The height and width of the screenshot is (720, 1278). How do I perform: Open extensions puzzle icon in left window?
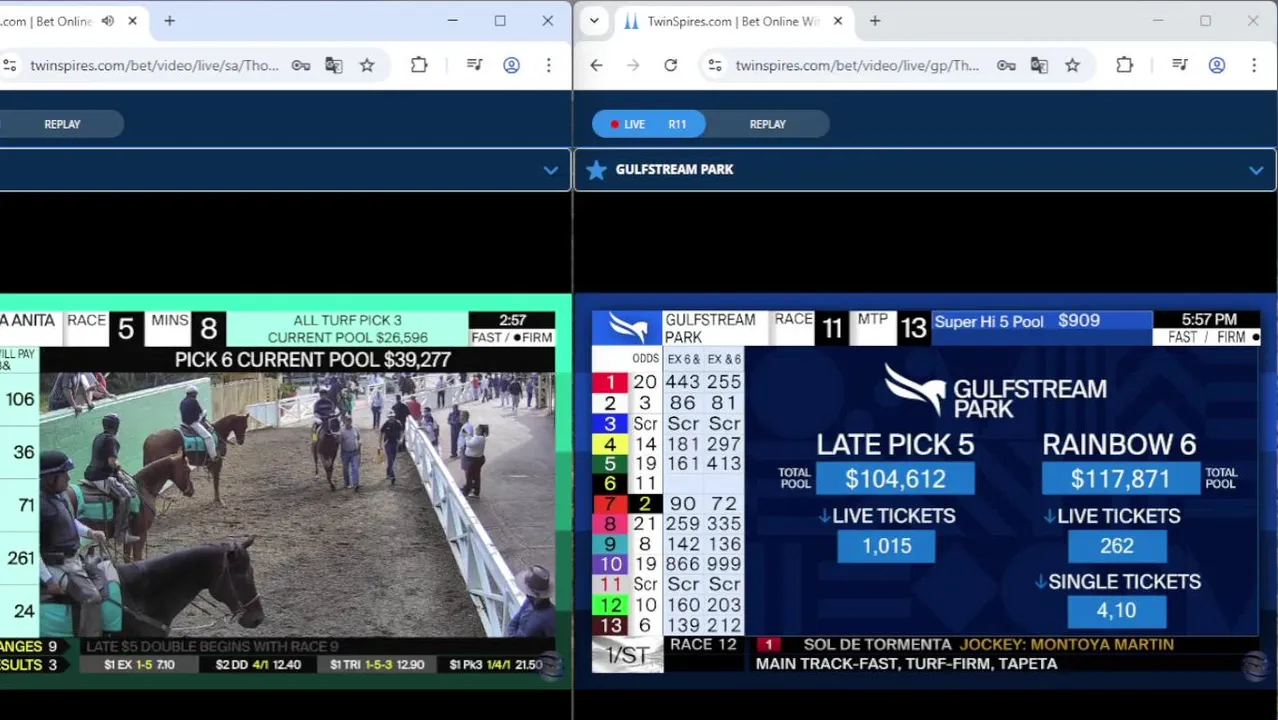(x=419, y=65)
